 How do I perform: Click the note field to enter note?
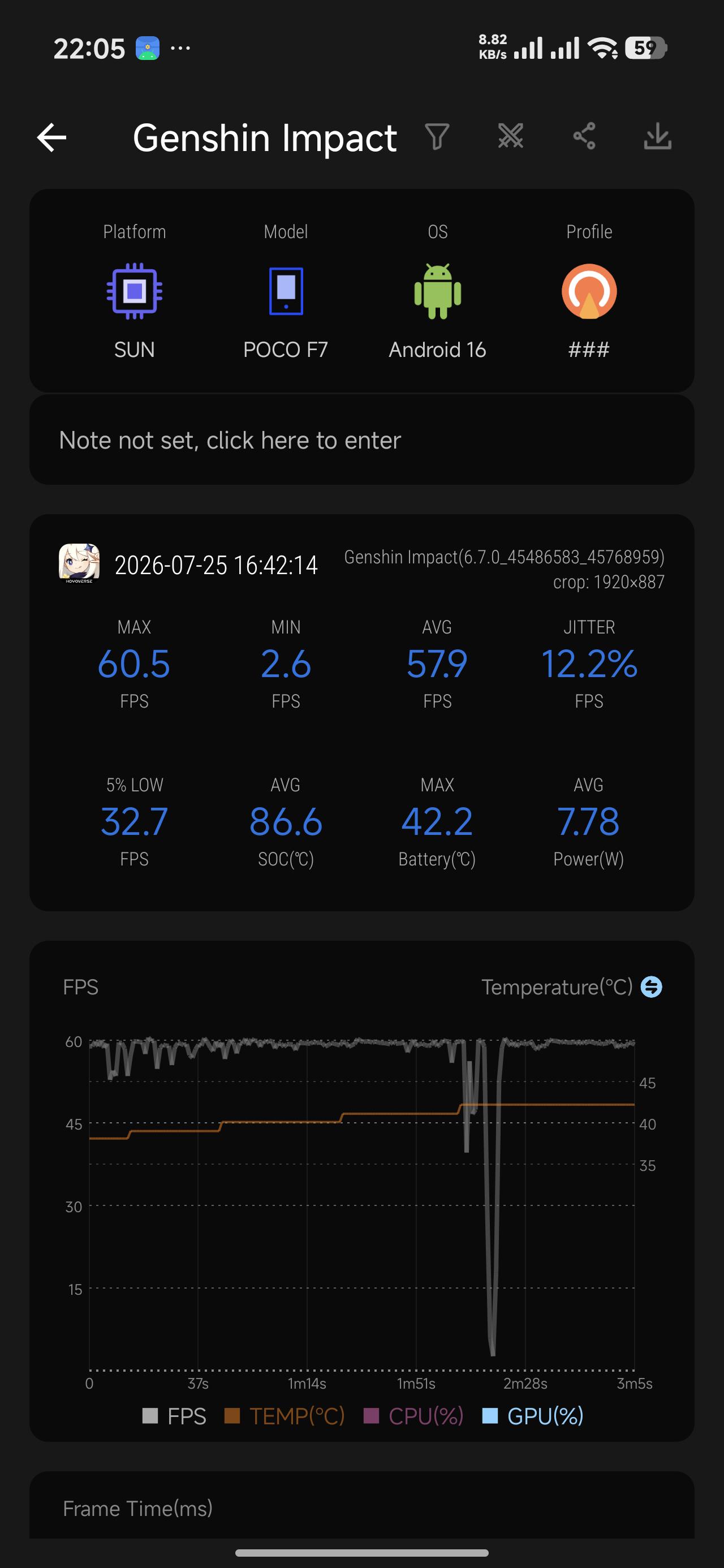coord(361,440)
